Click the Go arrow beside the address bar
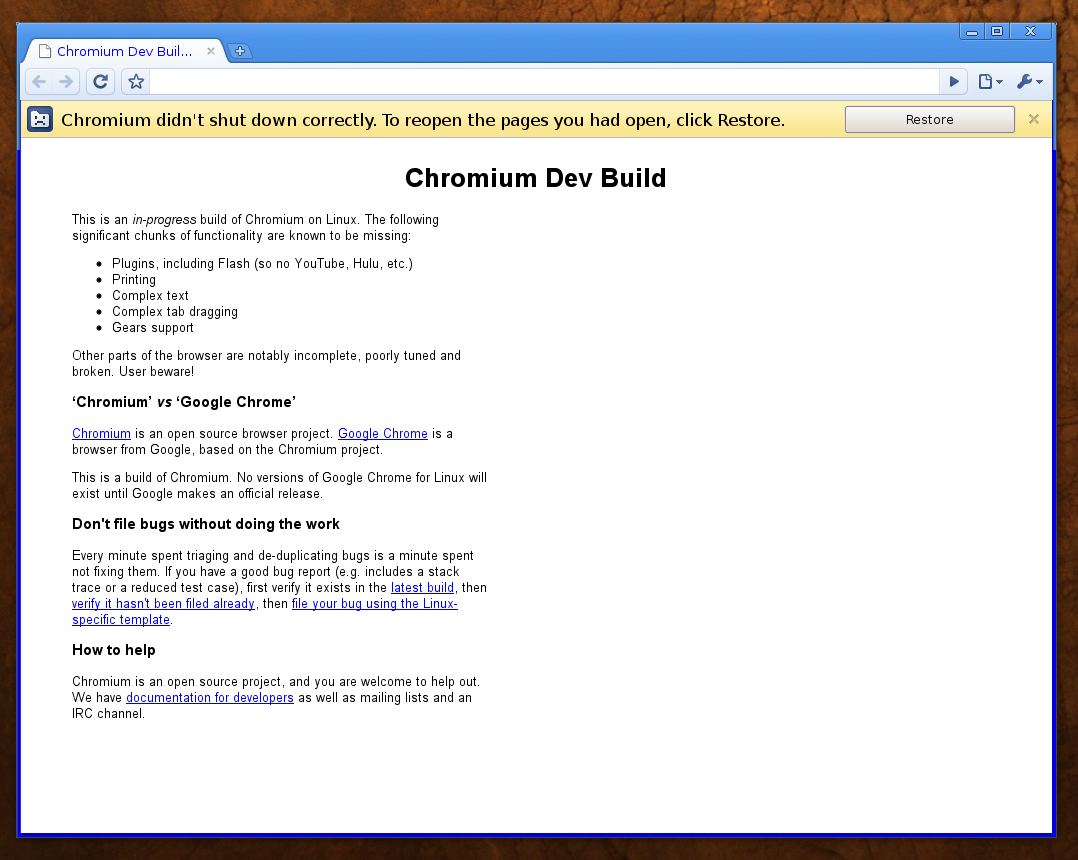The height and width of the screenshot is (860, 1078). (x=954, y=82)
